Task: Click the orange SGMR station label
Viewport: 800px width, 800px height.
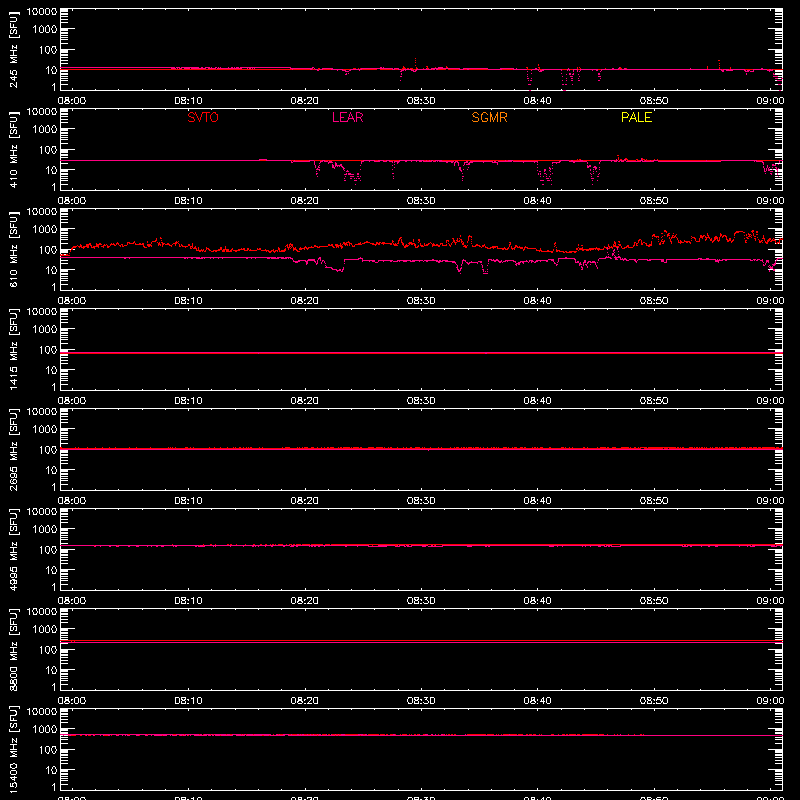Action: pyautogui.click(x=489, y=117)
